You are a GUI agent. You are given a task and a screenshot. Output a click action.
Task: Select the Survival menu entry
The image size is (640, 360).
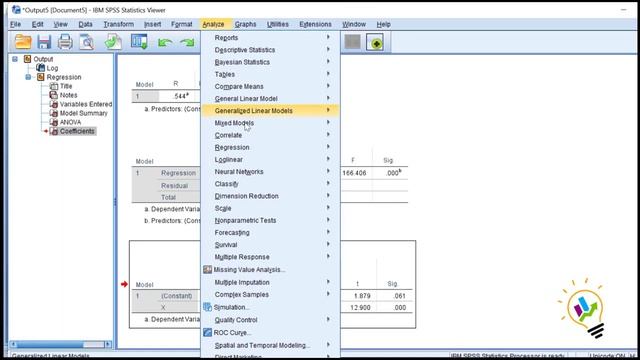(270, 245)
